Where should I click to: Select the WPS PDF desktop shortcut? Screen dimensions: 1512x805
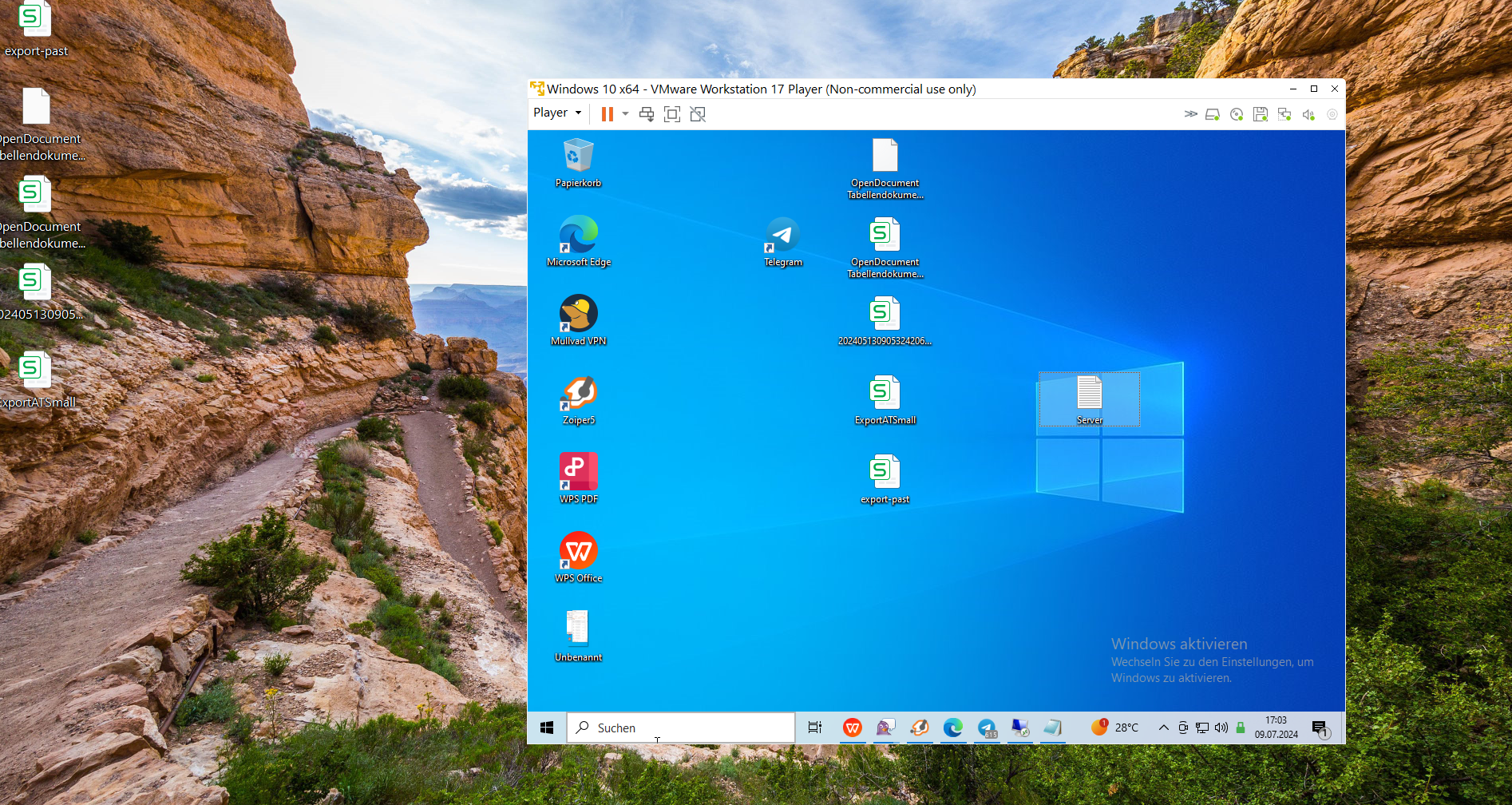578,478
